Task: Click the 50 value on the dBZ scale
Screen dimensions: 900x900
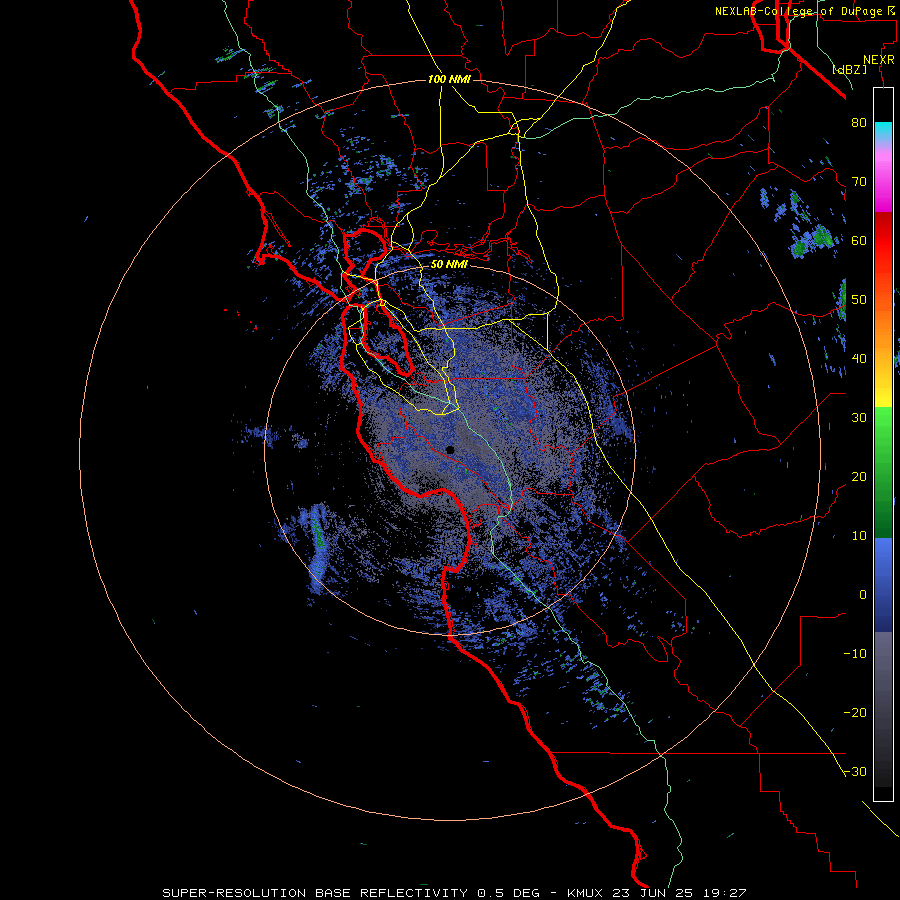Action: (x=859, y=300)
